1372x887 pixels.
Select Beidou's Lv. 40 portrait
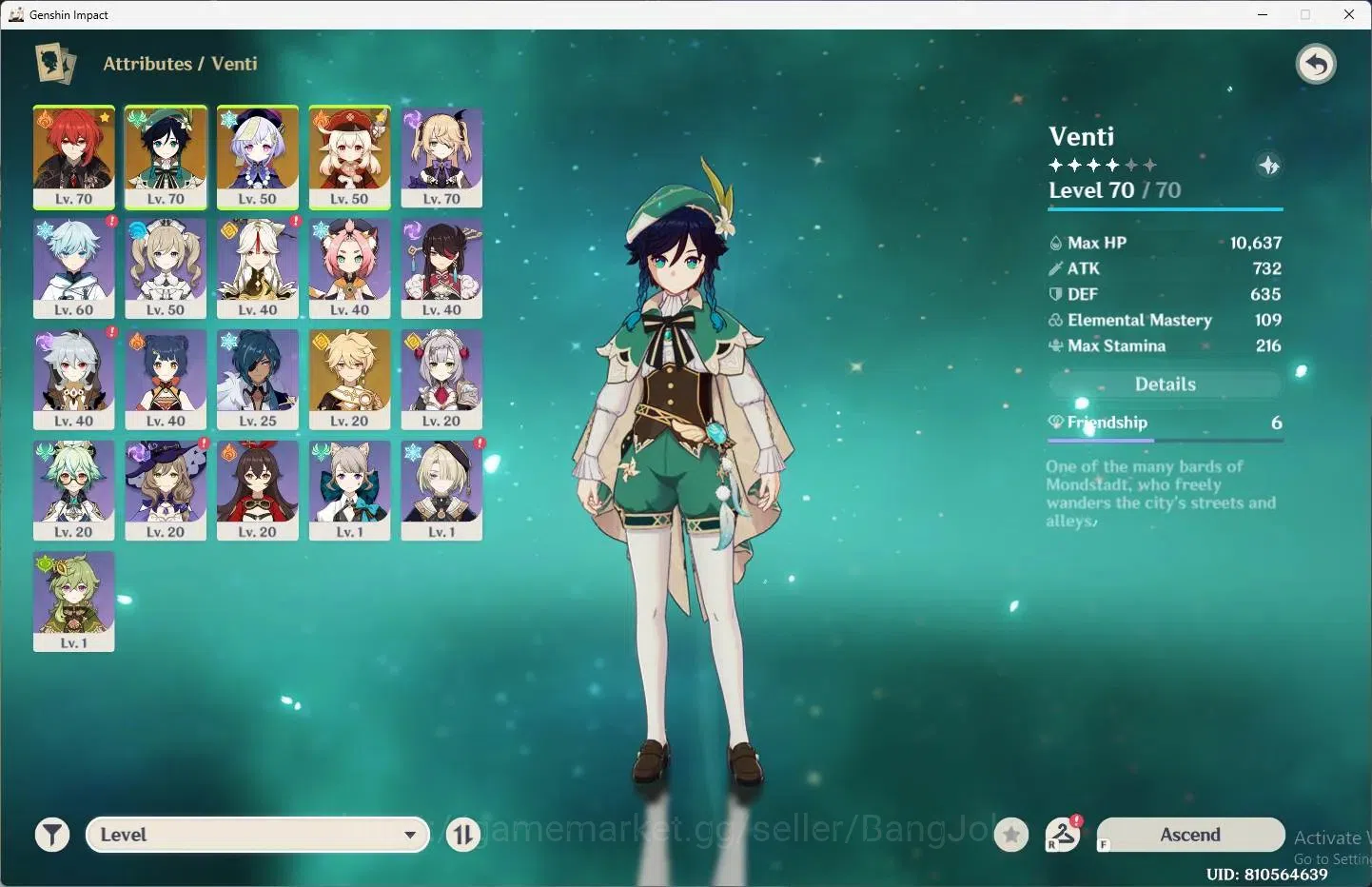441,268
